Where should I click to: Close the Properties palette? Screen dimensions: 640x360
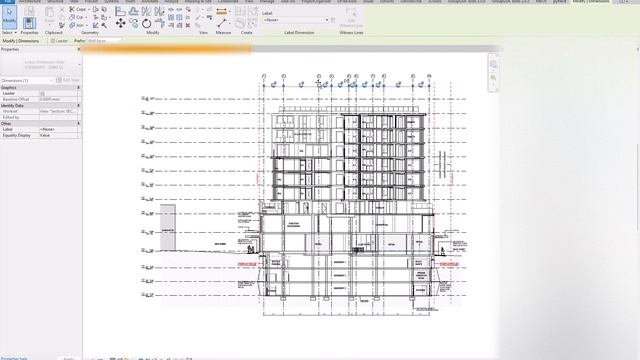[78, 49]
